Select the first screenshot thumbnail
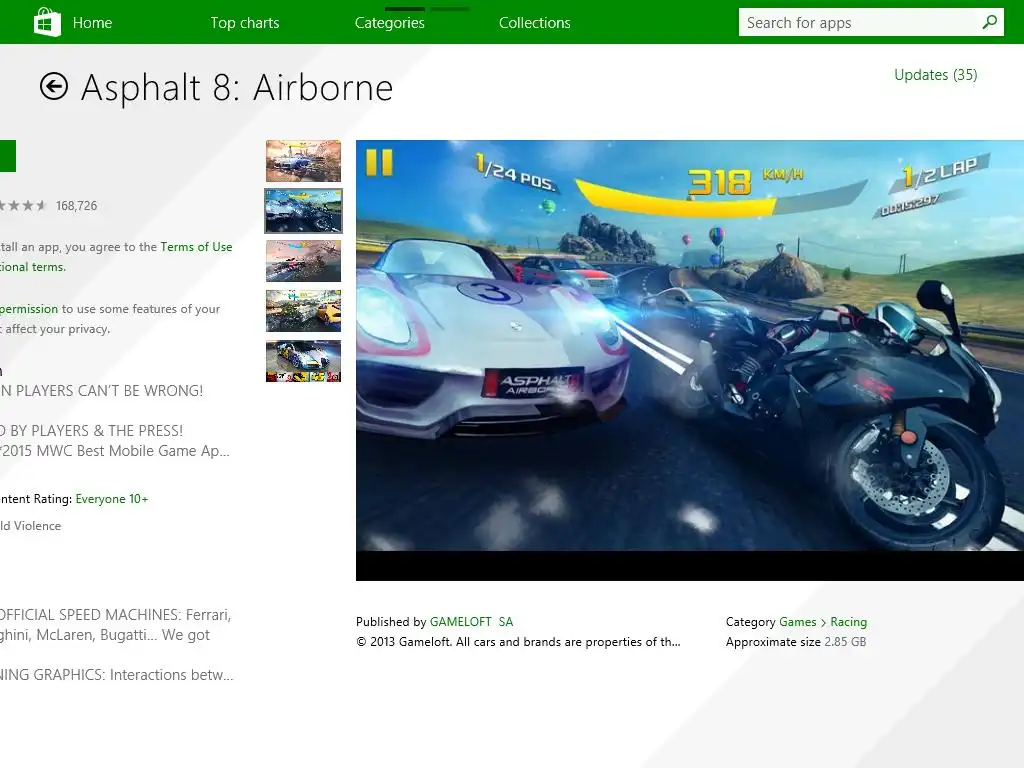1024x768 pixels. [x=304, y=161]
